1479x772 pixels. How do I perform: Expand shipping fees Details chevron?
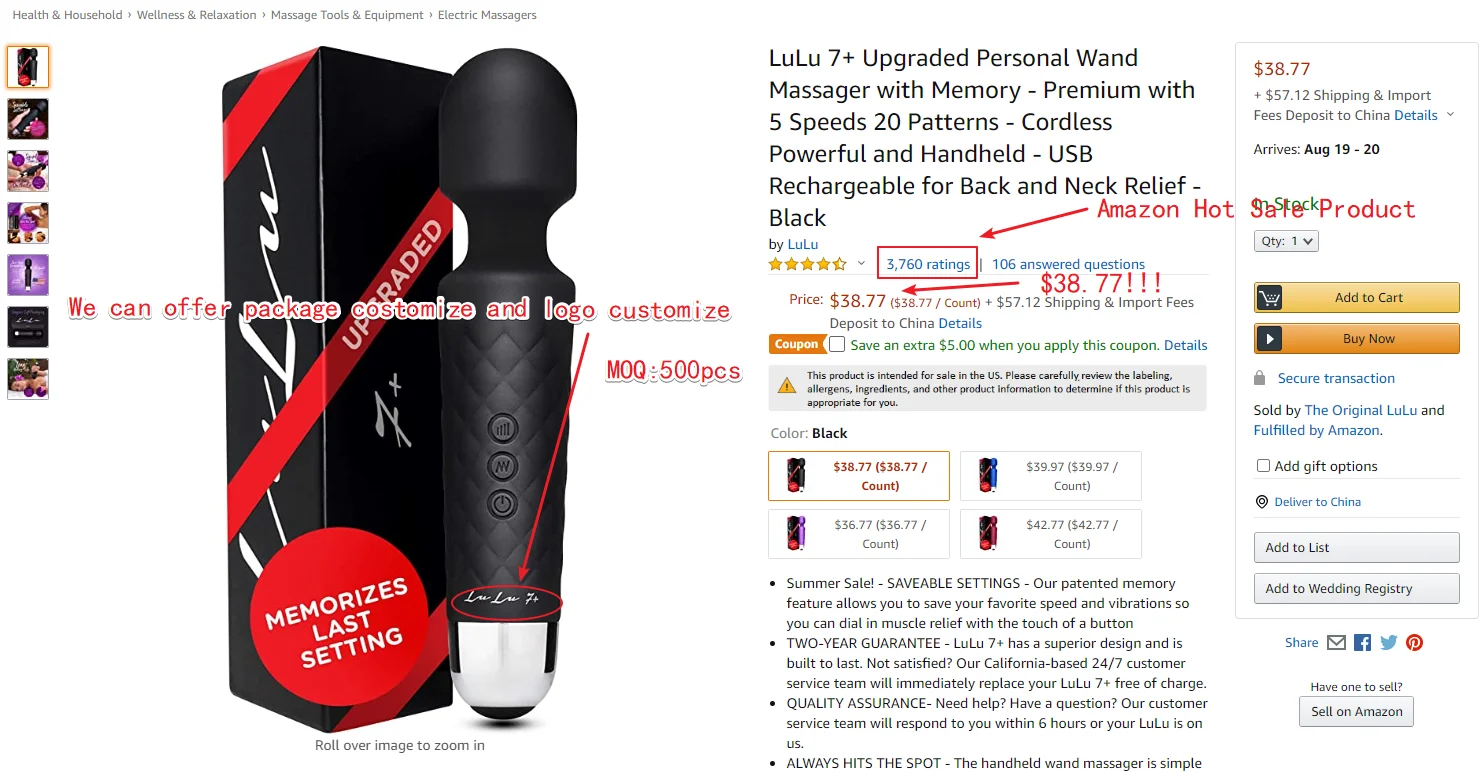[1448, 116]
